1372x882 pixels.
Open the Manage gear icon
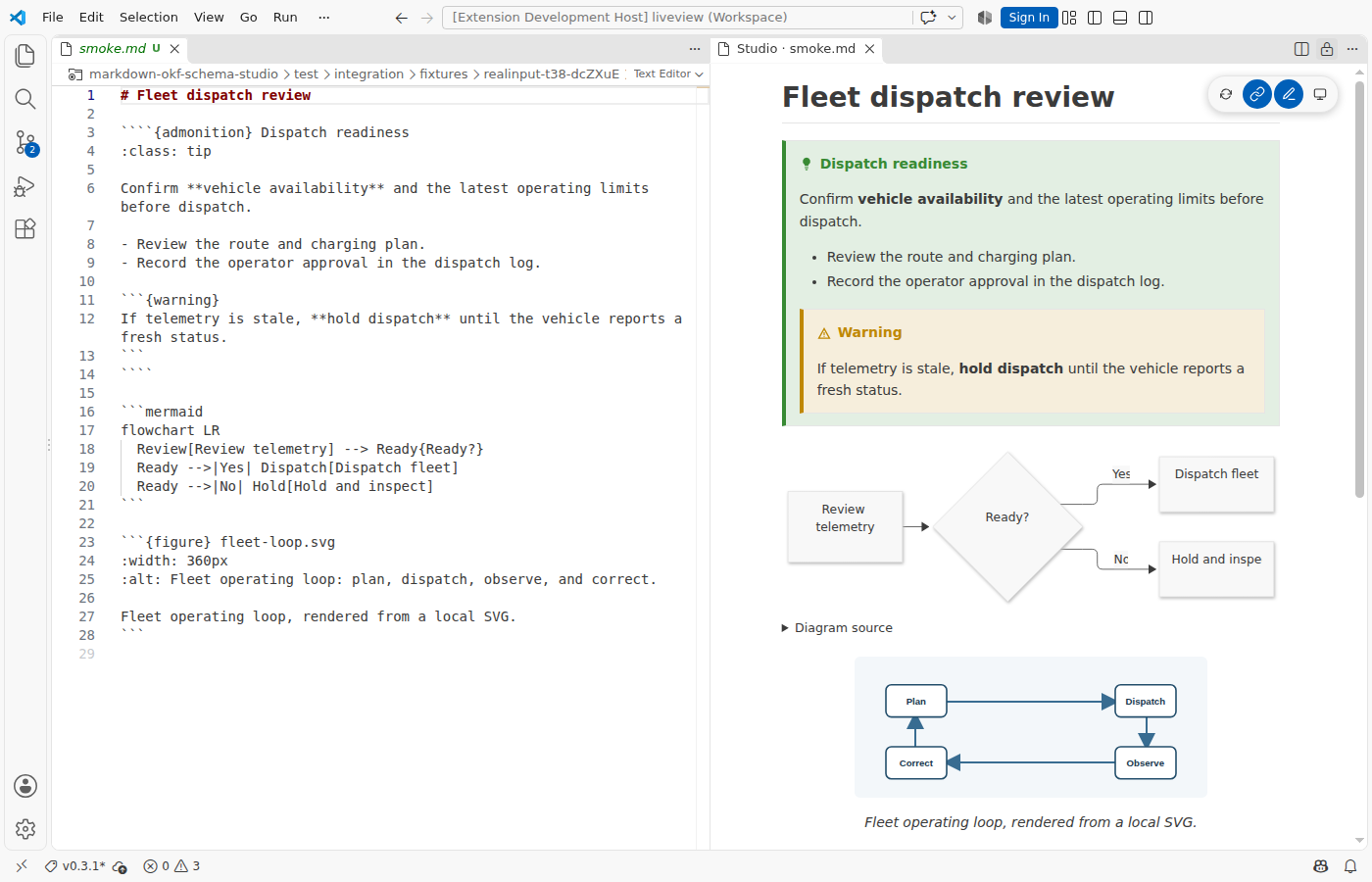(25, 829)
